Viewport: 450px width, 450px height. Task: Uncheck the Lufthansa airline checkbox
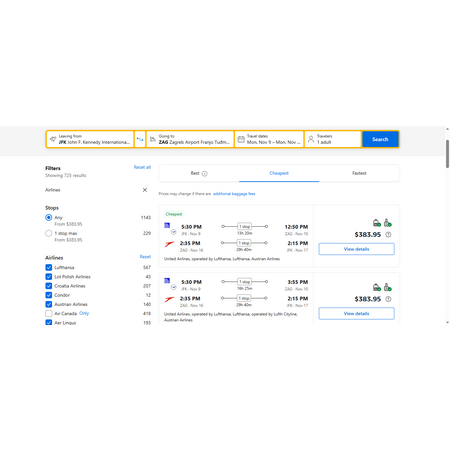49,267
